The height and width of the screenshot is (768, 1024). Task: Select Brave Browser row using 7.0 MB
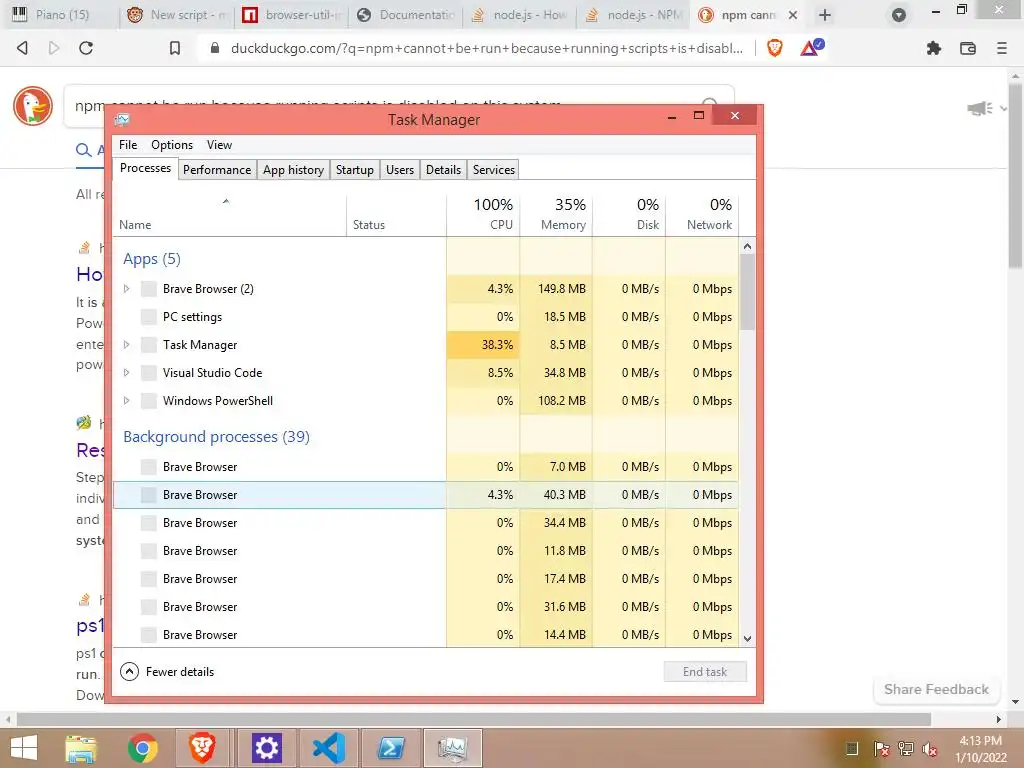426,467
